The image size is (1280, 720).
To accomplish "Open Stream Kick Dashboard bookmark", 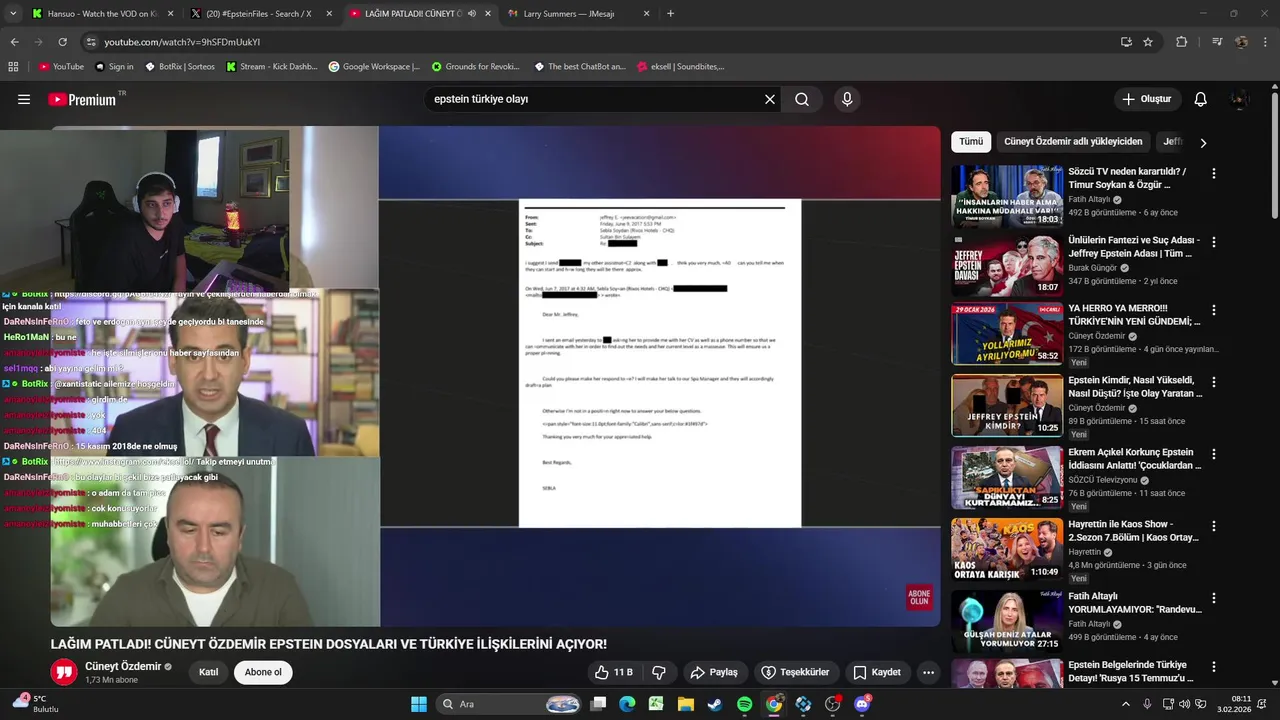I will 272,67.
